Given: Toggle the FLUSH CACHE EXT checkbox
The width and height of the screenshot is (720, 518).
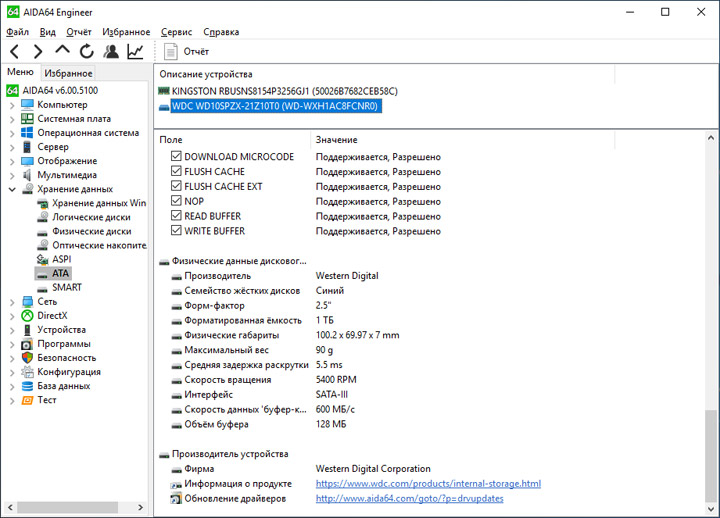Looking at the screenshot, I should (x=176, y=186).
